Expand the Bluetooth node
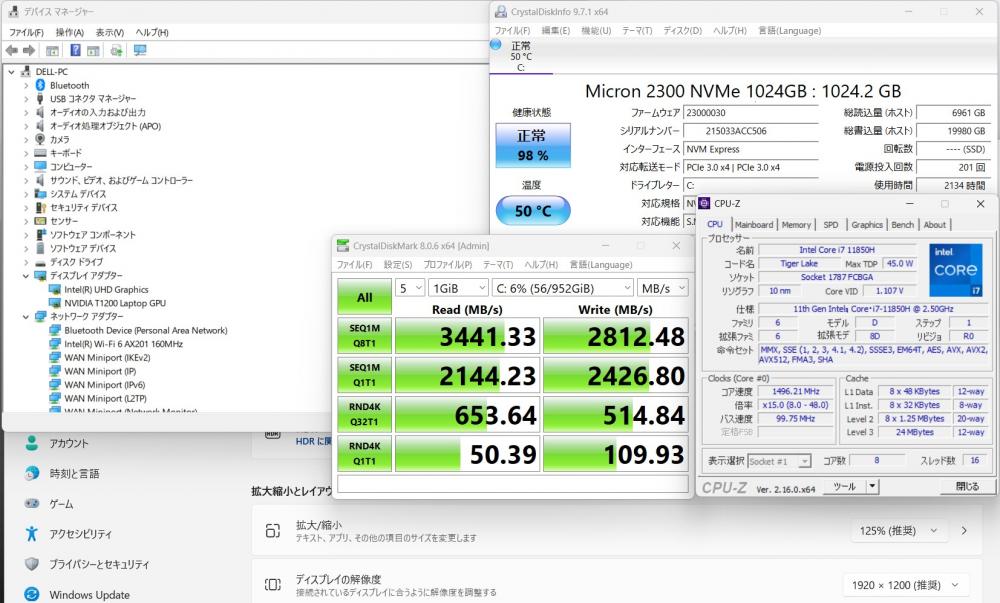Screen dimensions: 1000x603 pos(26,85)
